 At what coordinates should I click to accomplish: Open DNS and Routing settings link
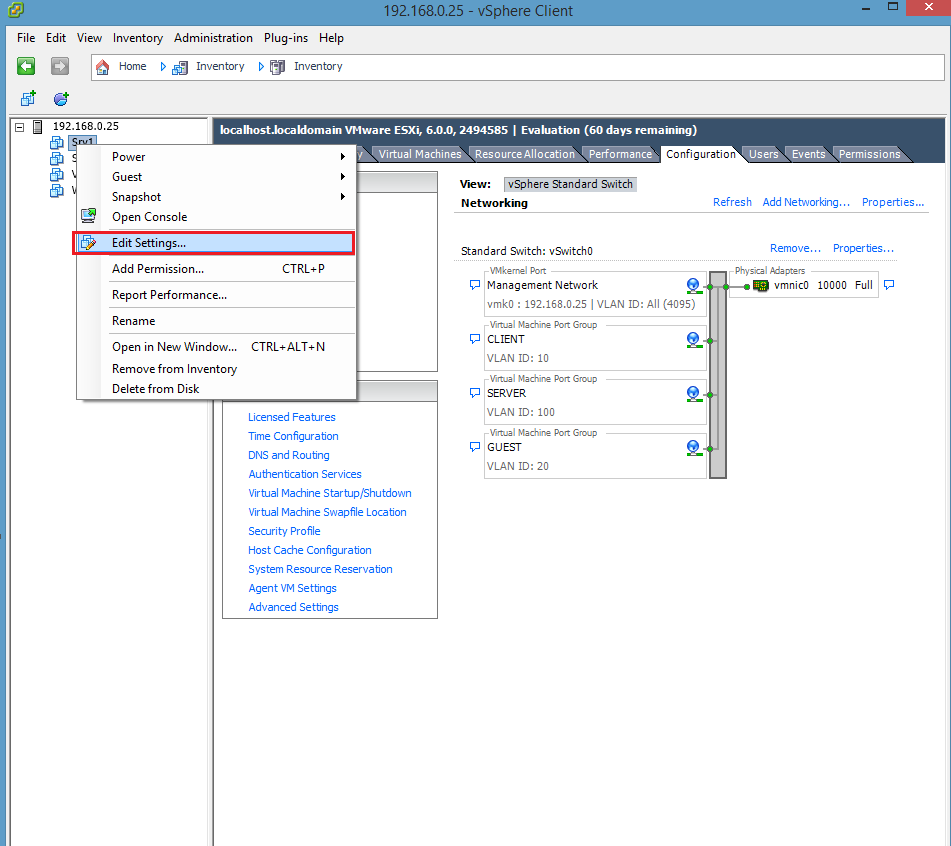tap(289, 455)
